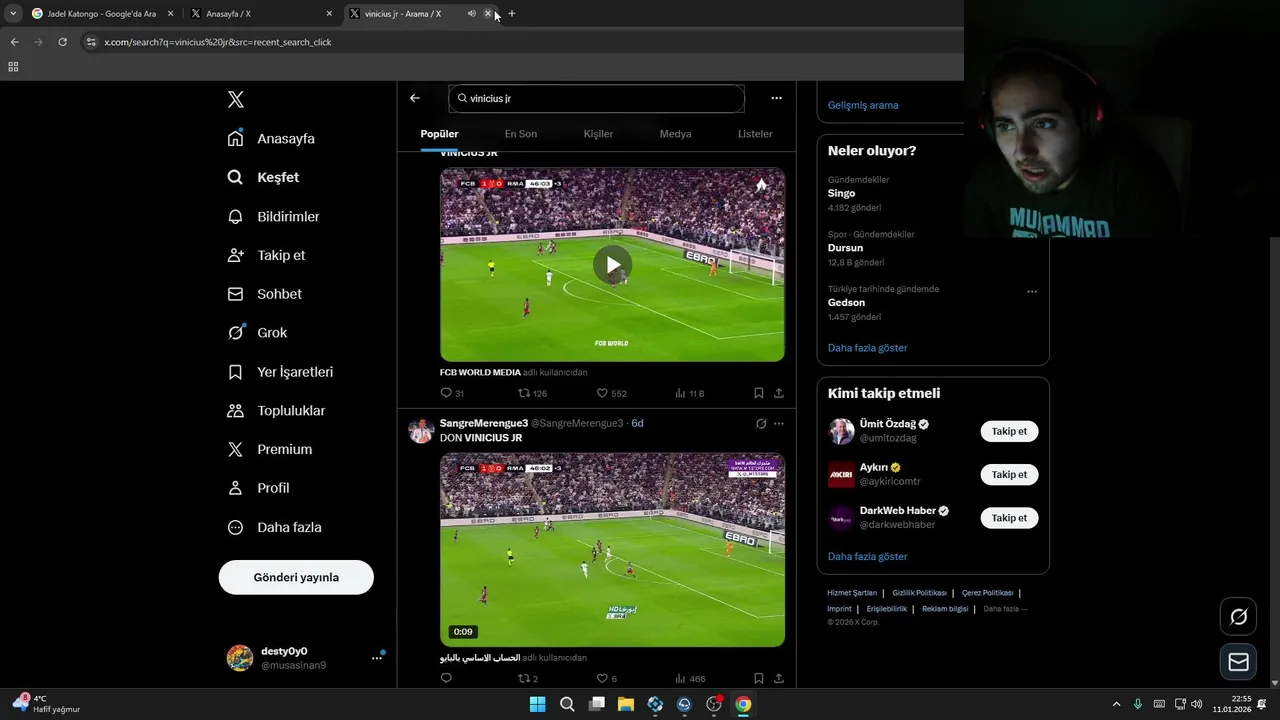This screenshot has width=1280, height=720.
Task: Play the FCB WORLD MEDIA video
Action: click(x=612, y=265)
